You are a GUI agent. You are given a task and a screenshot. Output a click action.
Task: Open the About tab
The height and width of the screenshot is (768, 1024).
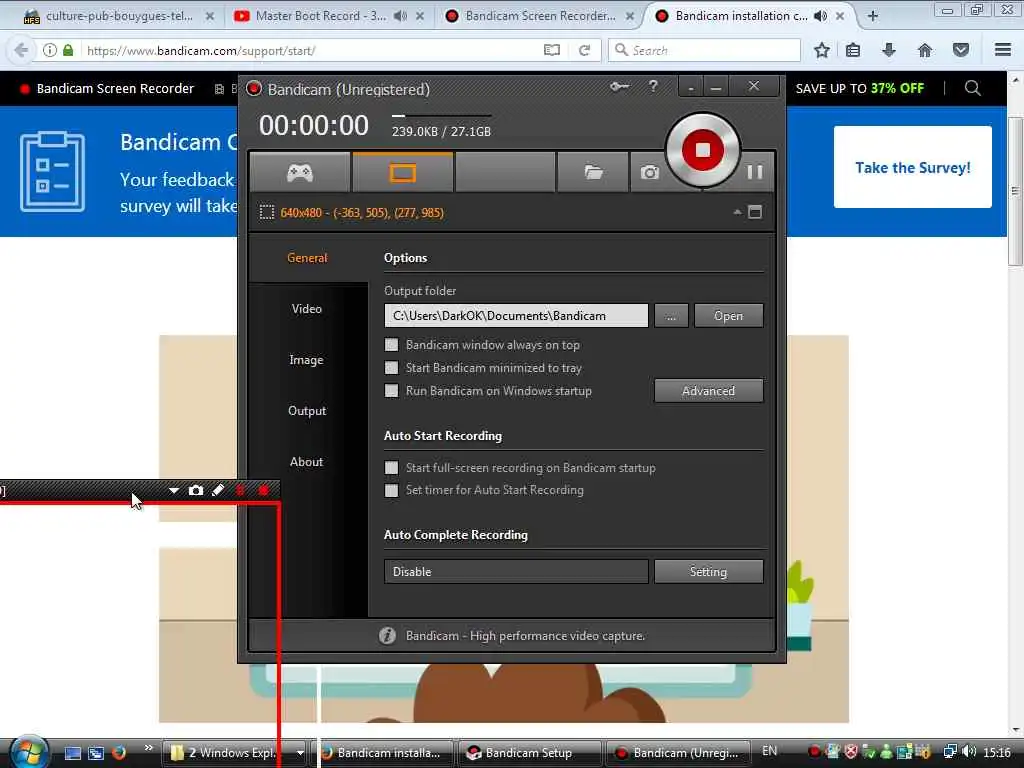pos(306,462)
